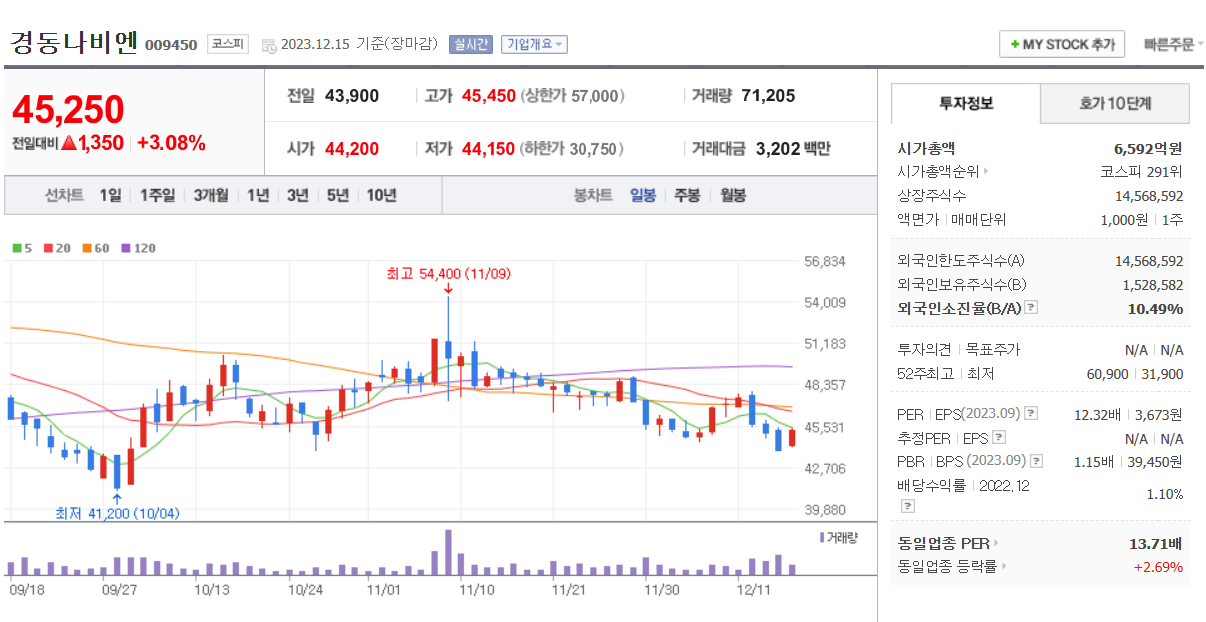The image size is (1206, 622).
Task: Click the 60,900 52-week high value
Action: (1107, 374)
